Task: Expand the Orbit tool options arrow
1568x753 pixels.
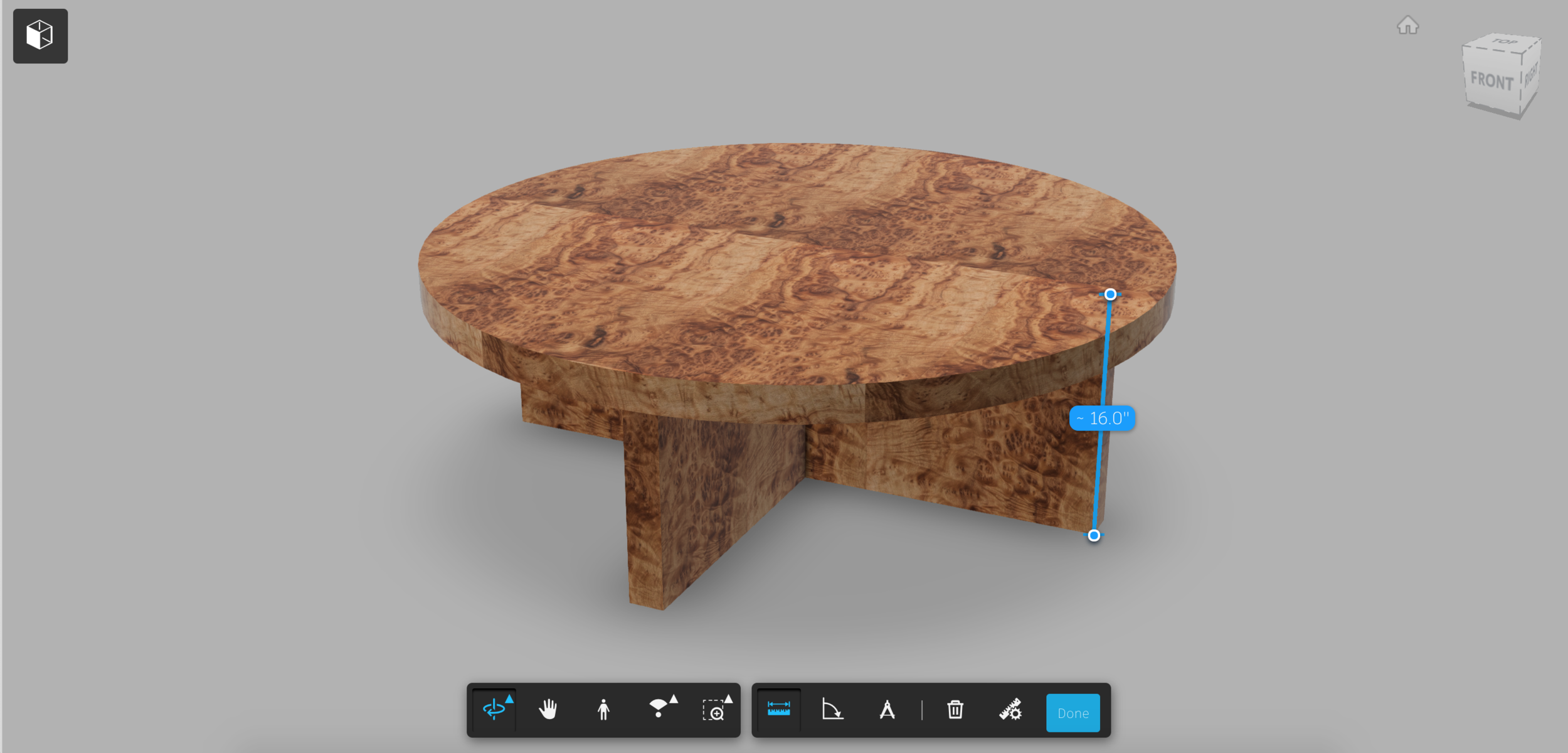Action: pos(509,698)
